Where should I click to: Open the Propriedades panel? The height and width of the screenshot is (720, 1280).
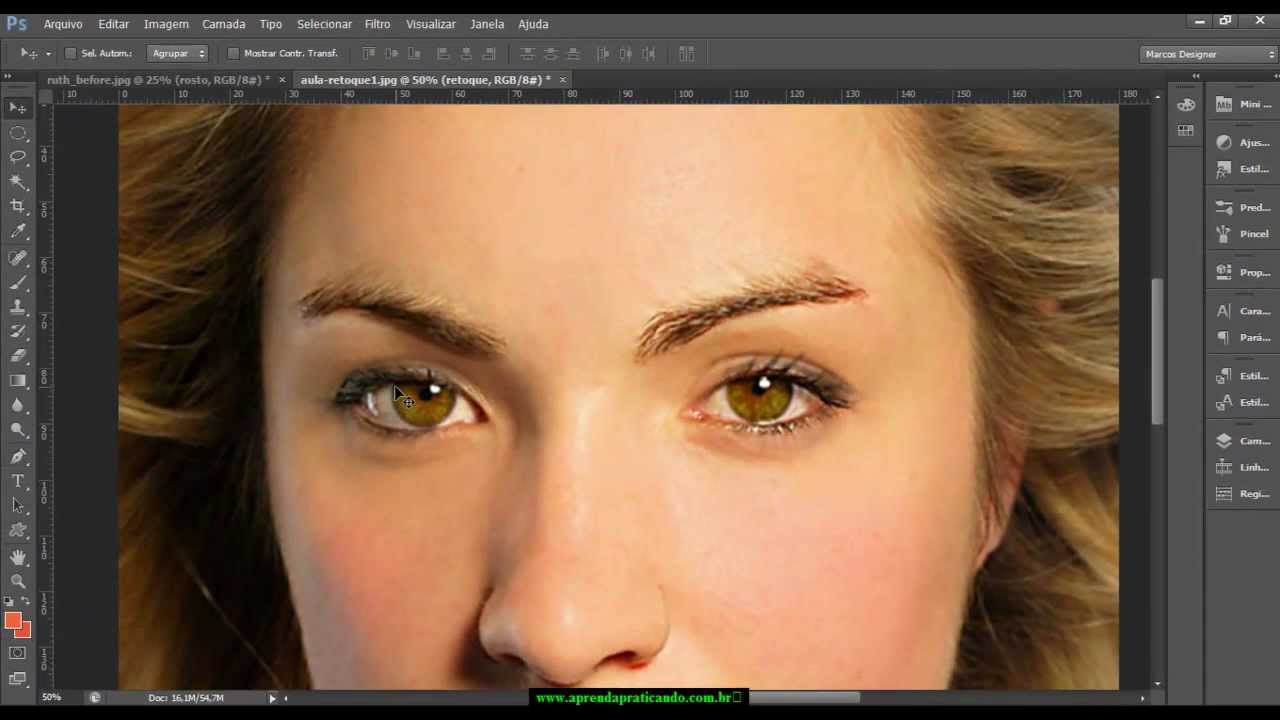coord(1243,272)
